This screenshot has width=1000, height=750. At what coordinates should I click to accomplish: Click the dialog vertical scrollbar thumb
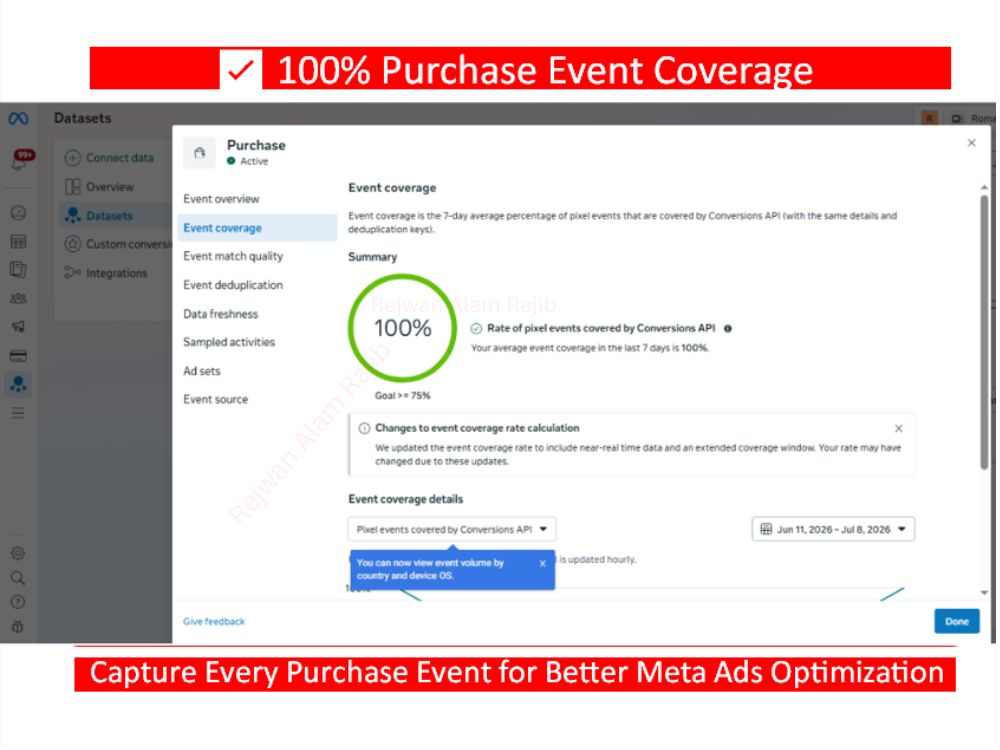(985, 333)
